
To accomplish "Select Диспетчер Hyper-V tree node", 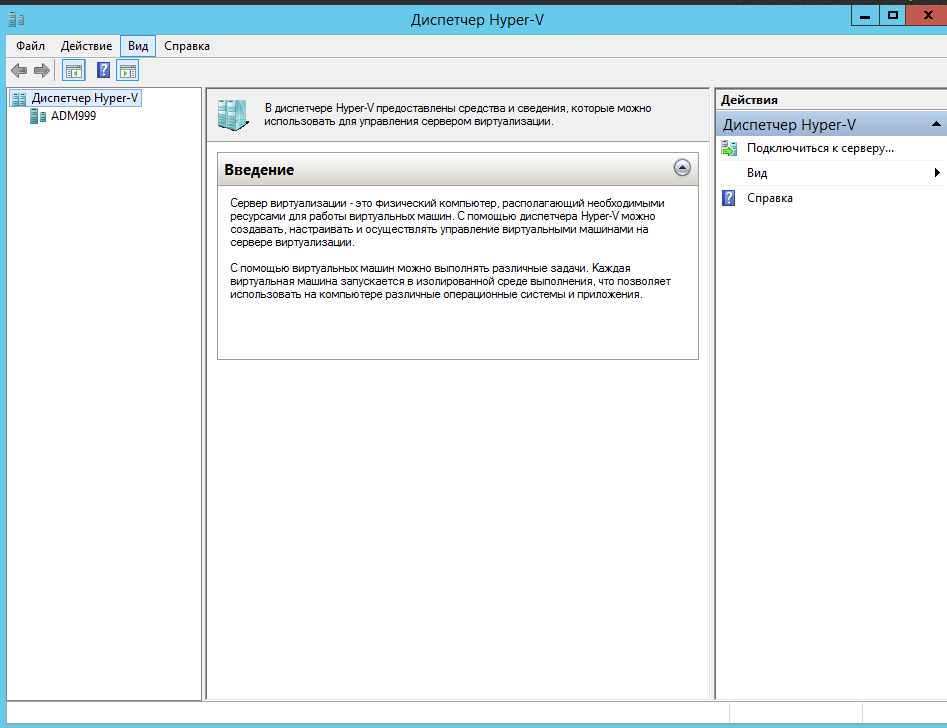I will pos(85,98).
